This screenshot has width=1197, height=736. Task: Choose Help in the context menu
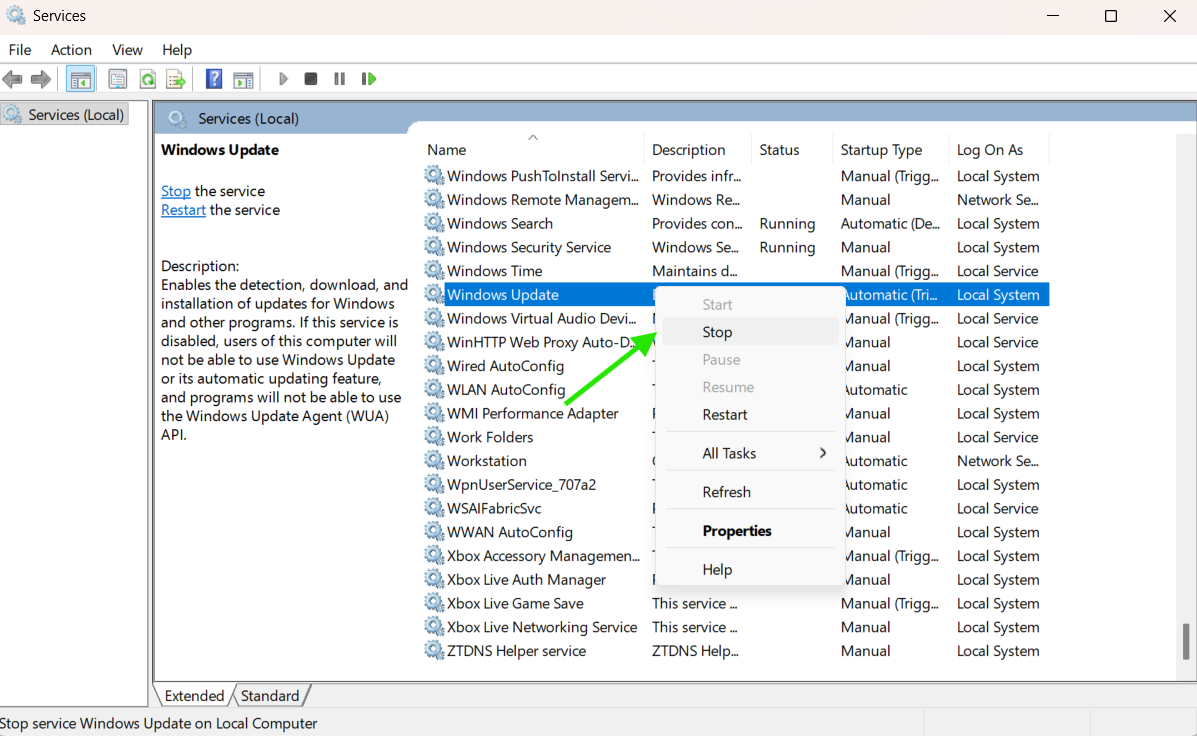point(750,570)
